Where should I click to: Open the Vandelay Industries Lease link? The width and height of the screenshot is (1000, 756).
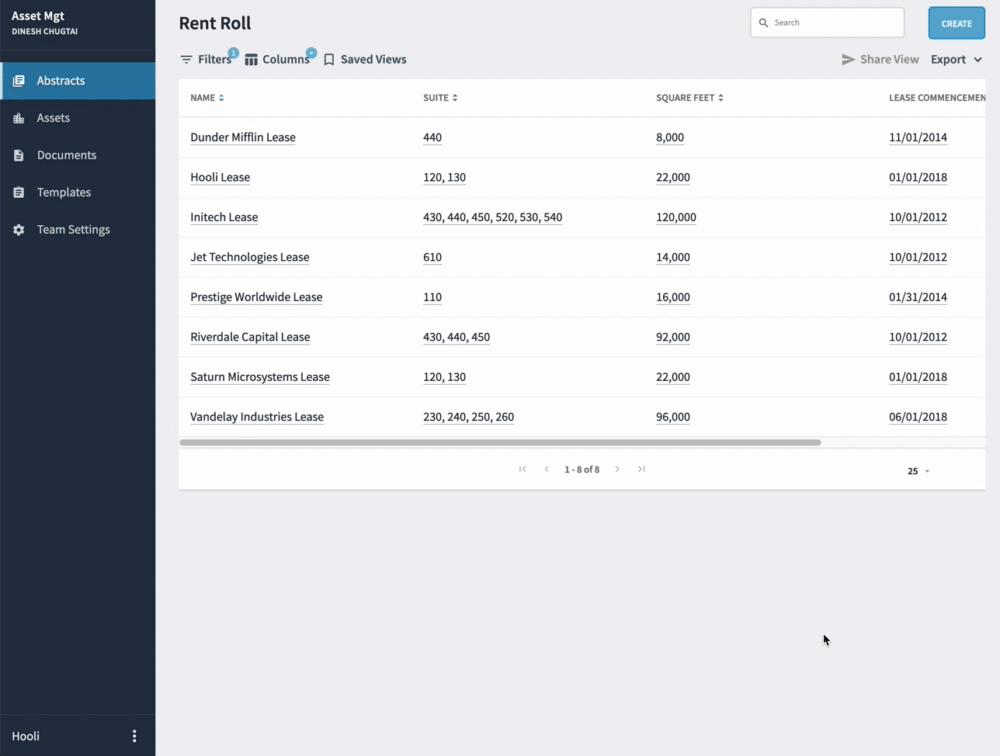(x=257, y=417)
